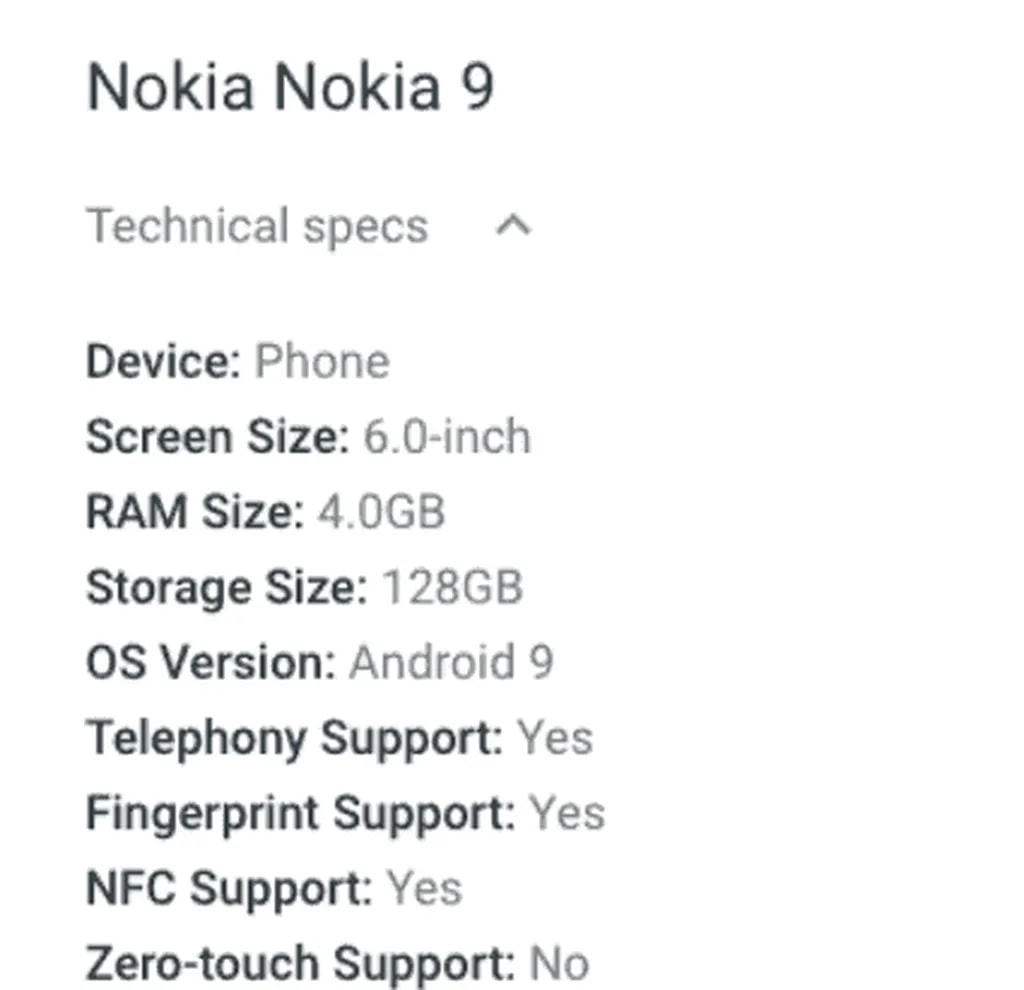
Task: Click the 4.0GB RAM value
Action: tap(381, 513)
